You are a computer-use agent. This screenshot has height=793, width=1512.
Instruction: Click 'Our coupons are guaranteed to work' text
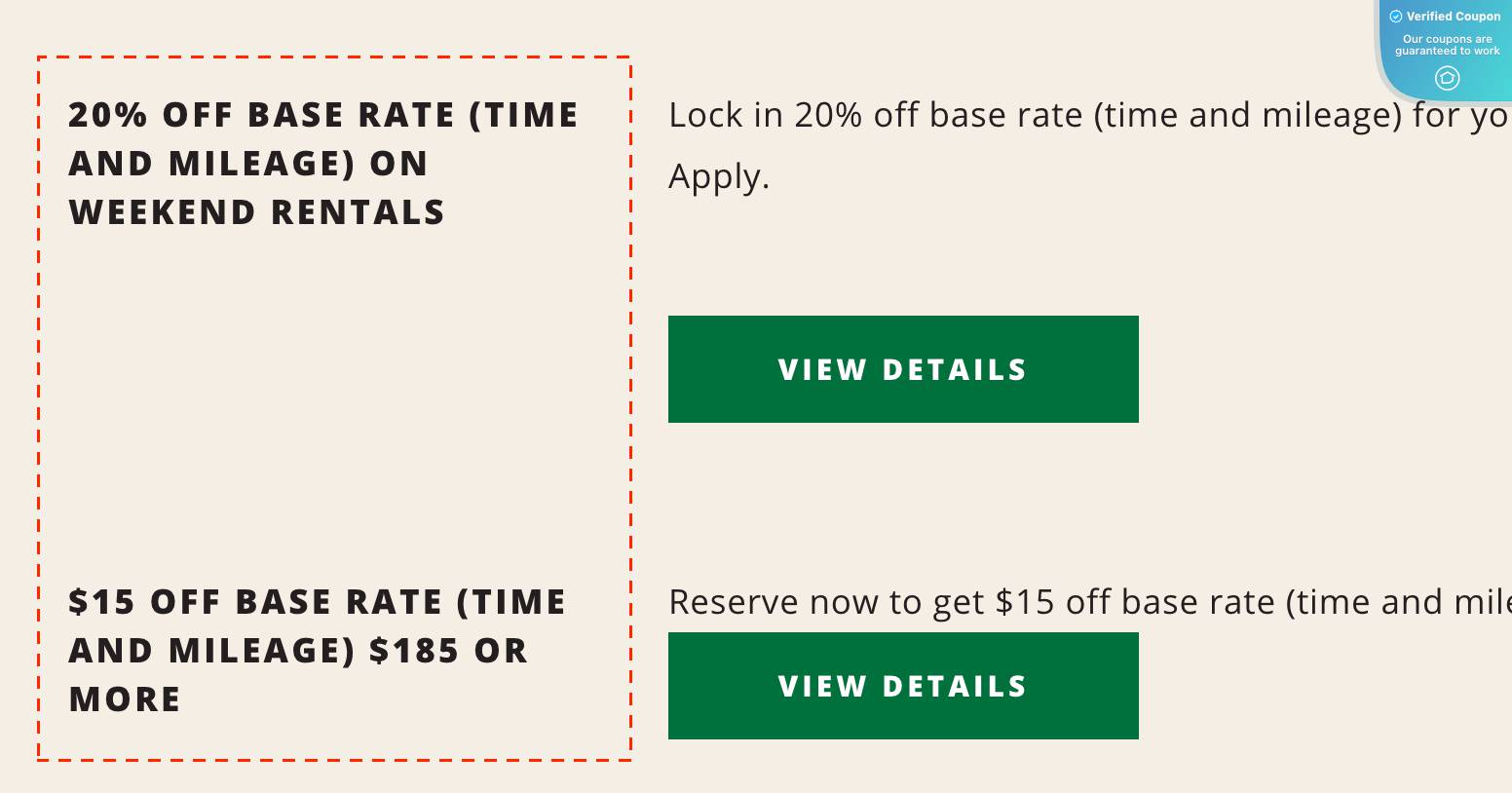1448,44
